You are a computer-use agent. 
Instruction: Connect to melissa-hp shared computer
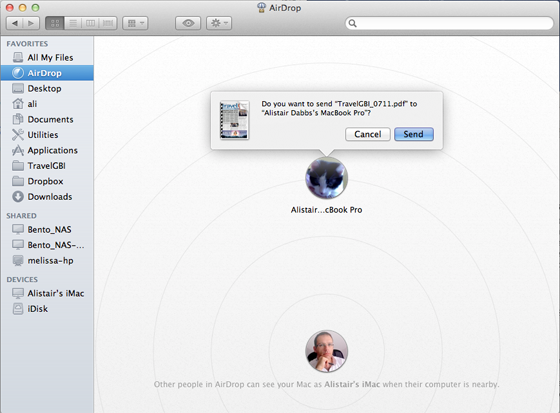click(47, 260)
